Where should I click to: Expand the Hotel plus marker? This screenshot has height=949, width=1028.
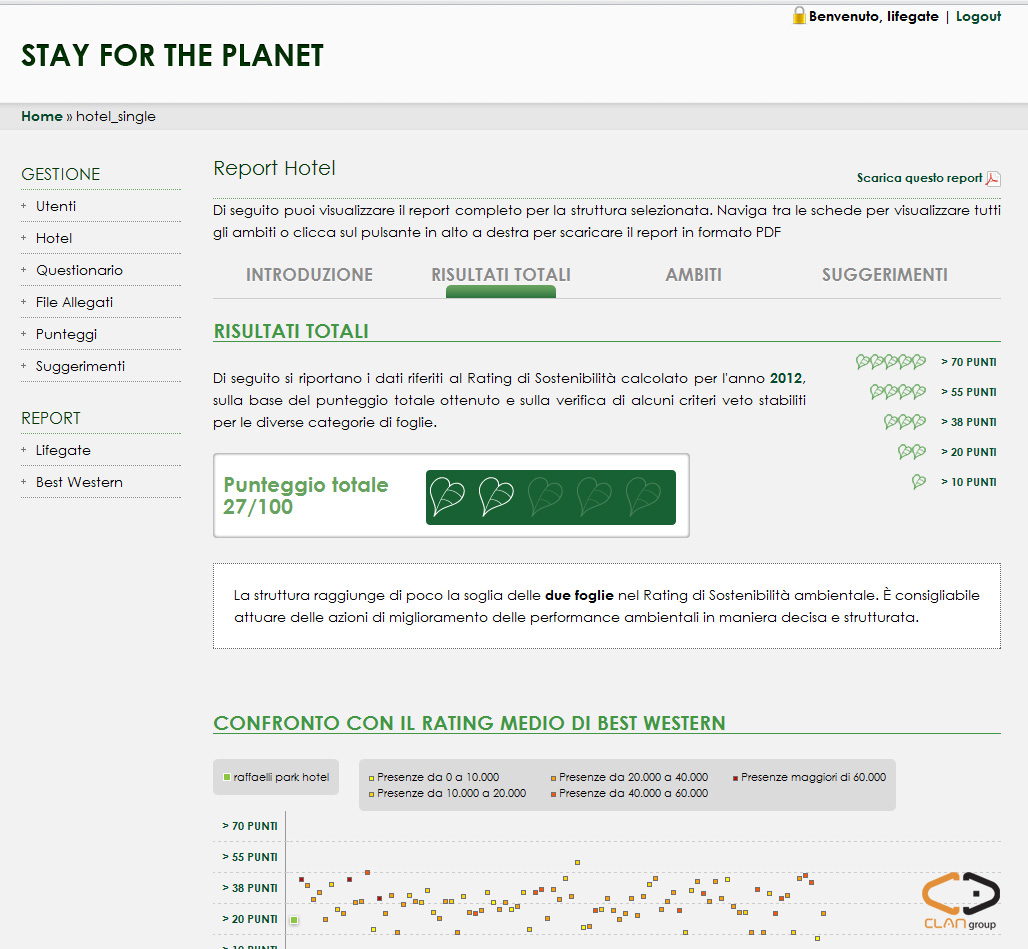point(24,238)
